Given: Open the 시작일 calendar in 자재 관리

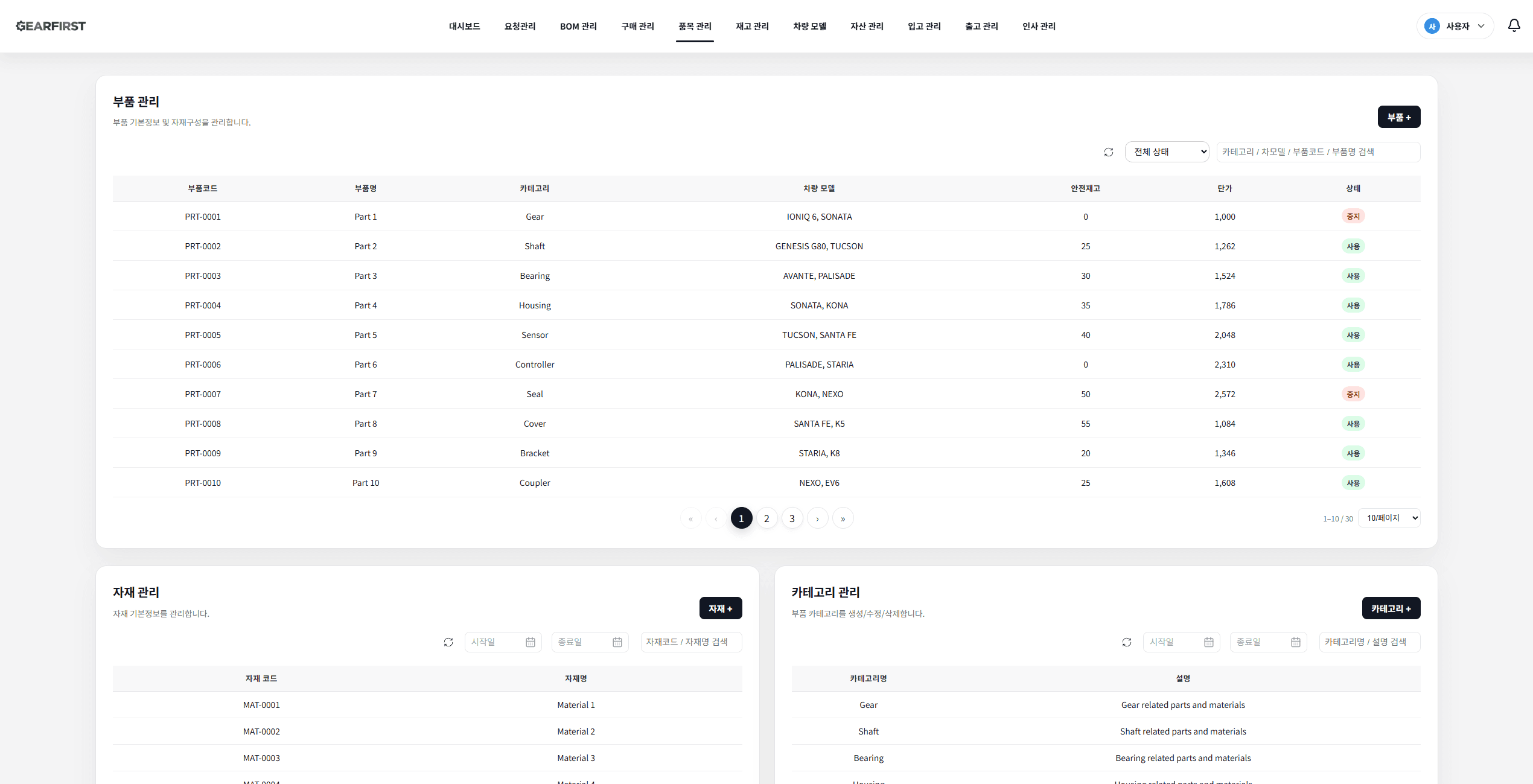Looking at the screenshot, I should tap(531, 642).
